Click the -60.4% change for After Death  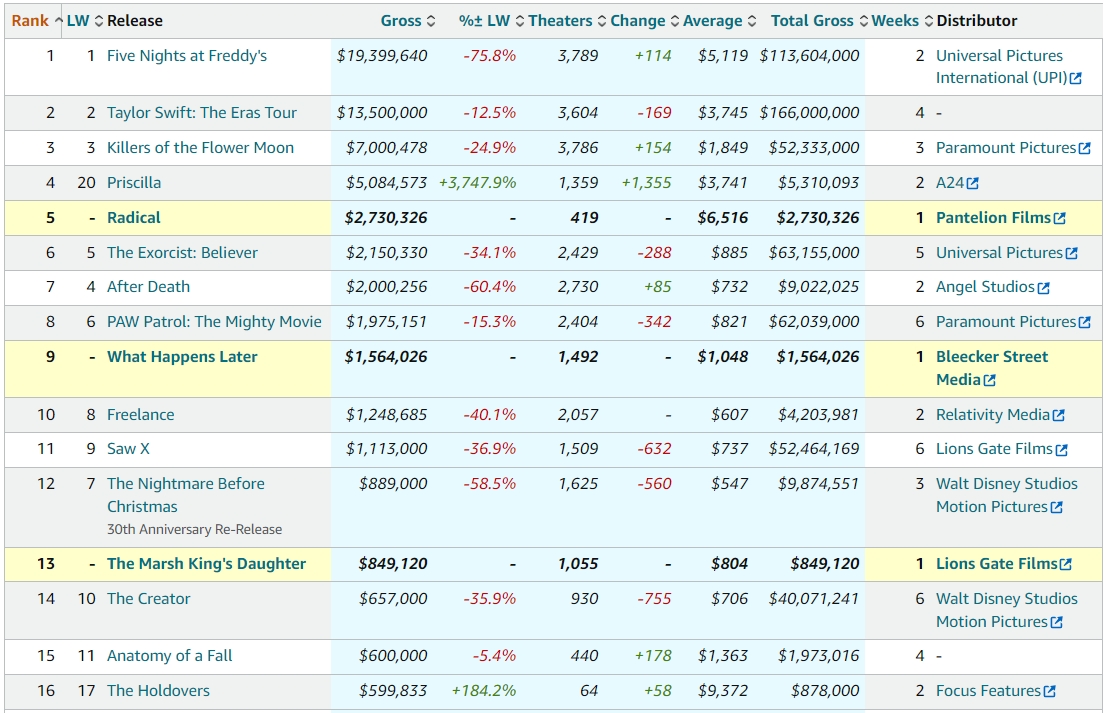click(489, 287)
